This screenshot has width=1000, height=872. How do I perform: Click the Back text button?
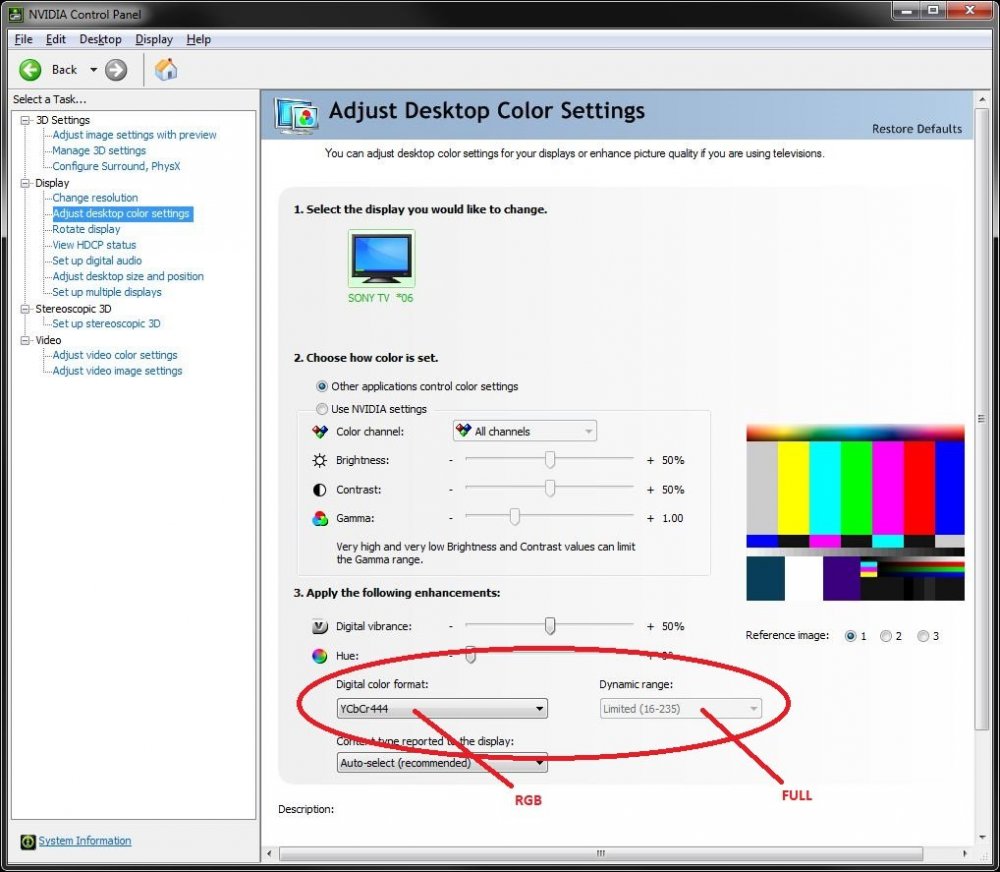click(x=64, y=70)
